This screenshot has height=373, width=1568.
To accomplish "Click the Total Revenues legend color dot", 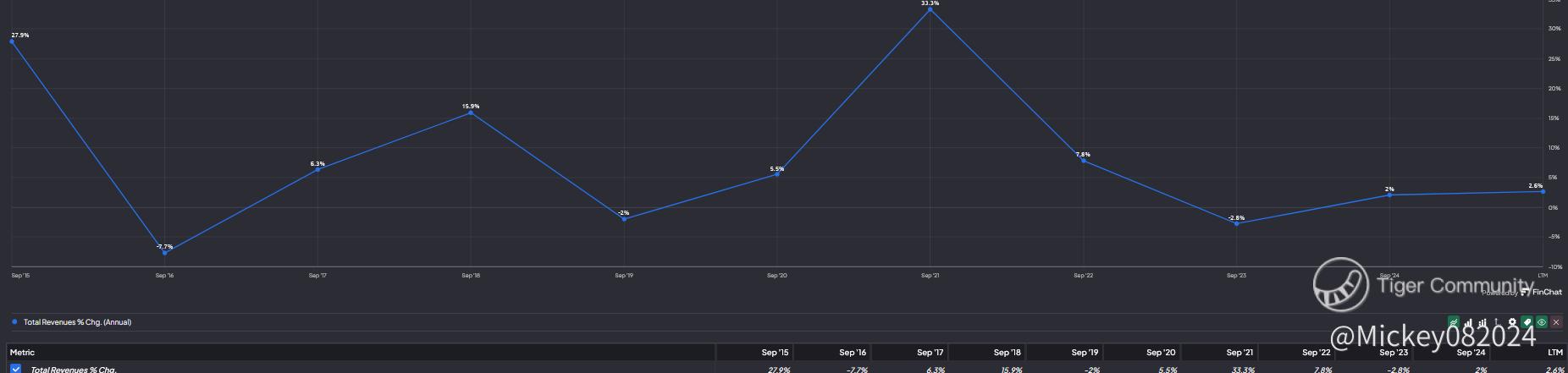I will [x=14, y=322].
